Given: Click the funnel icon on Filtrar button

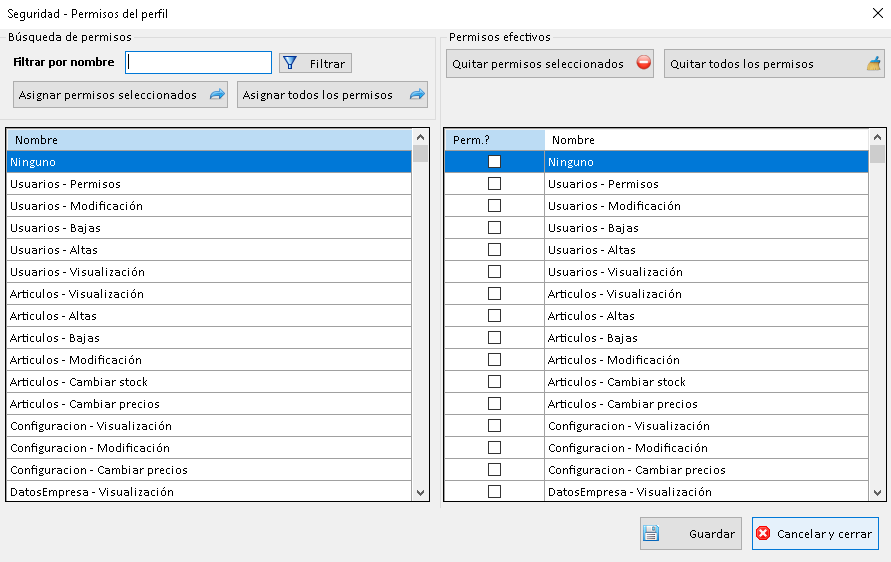Looking at the screenshot, I should tap(290, 63).
